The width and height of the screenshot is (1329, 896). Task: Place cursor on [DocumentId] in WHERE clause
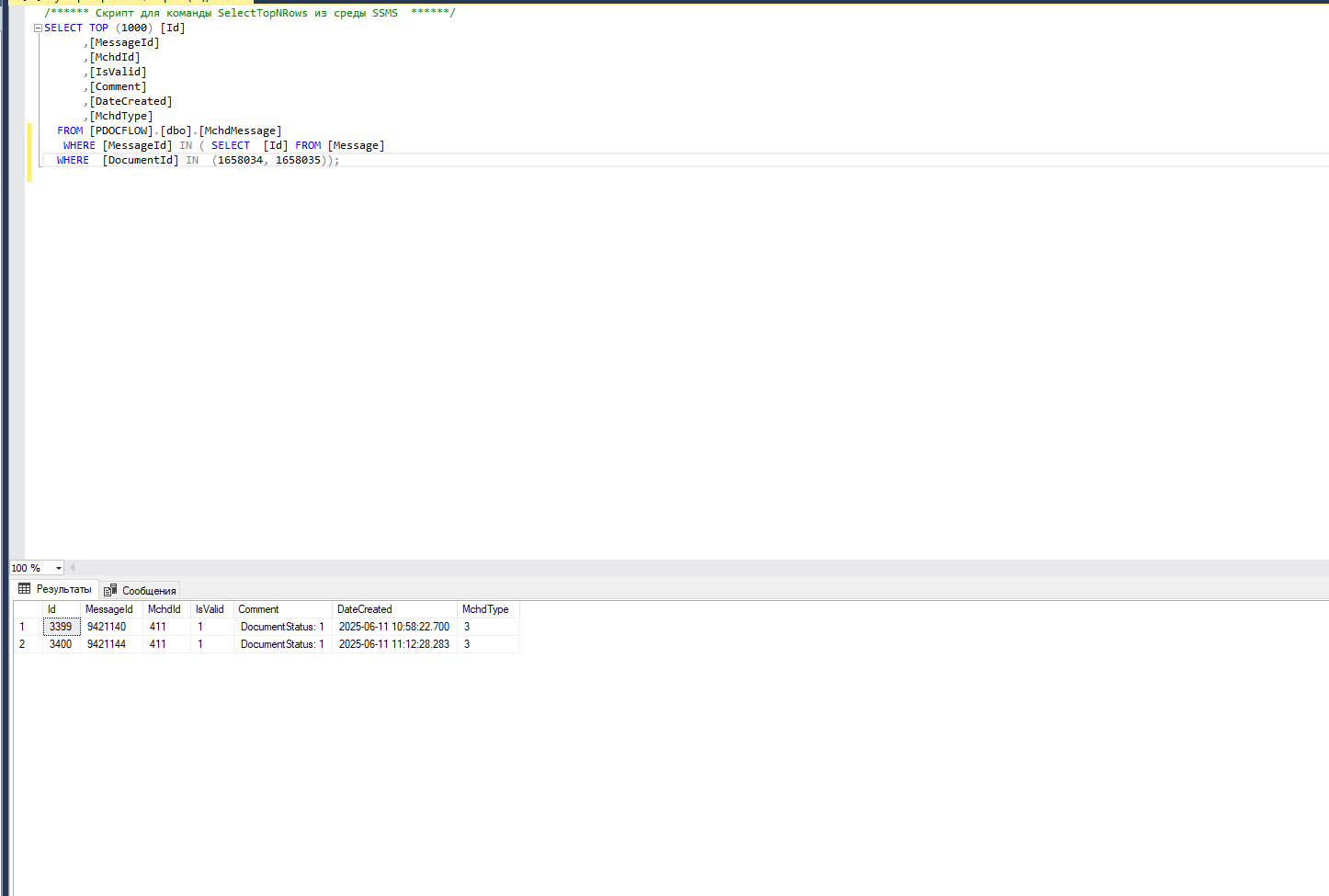coord(141,161)
